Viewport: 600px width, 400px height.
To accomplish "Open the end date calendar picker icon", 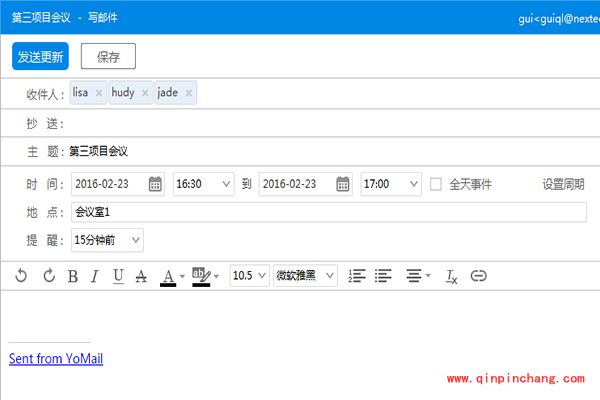I will coord(343,184).
